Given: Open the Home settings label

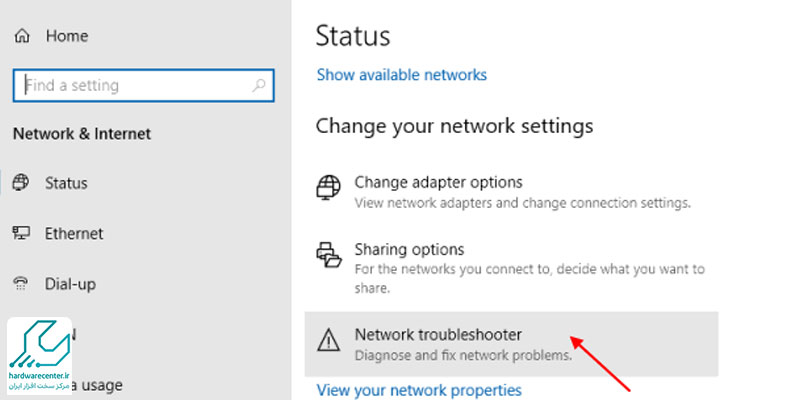Looking at the screenshot, I should click(x=67, y=36).
